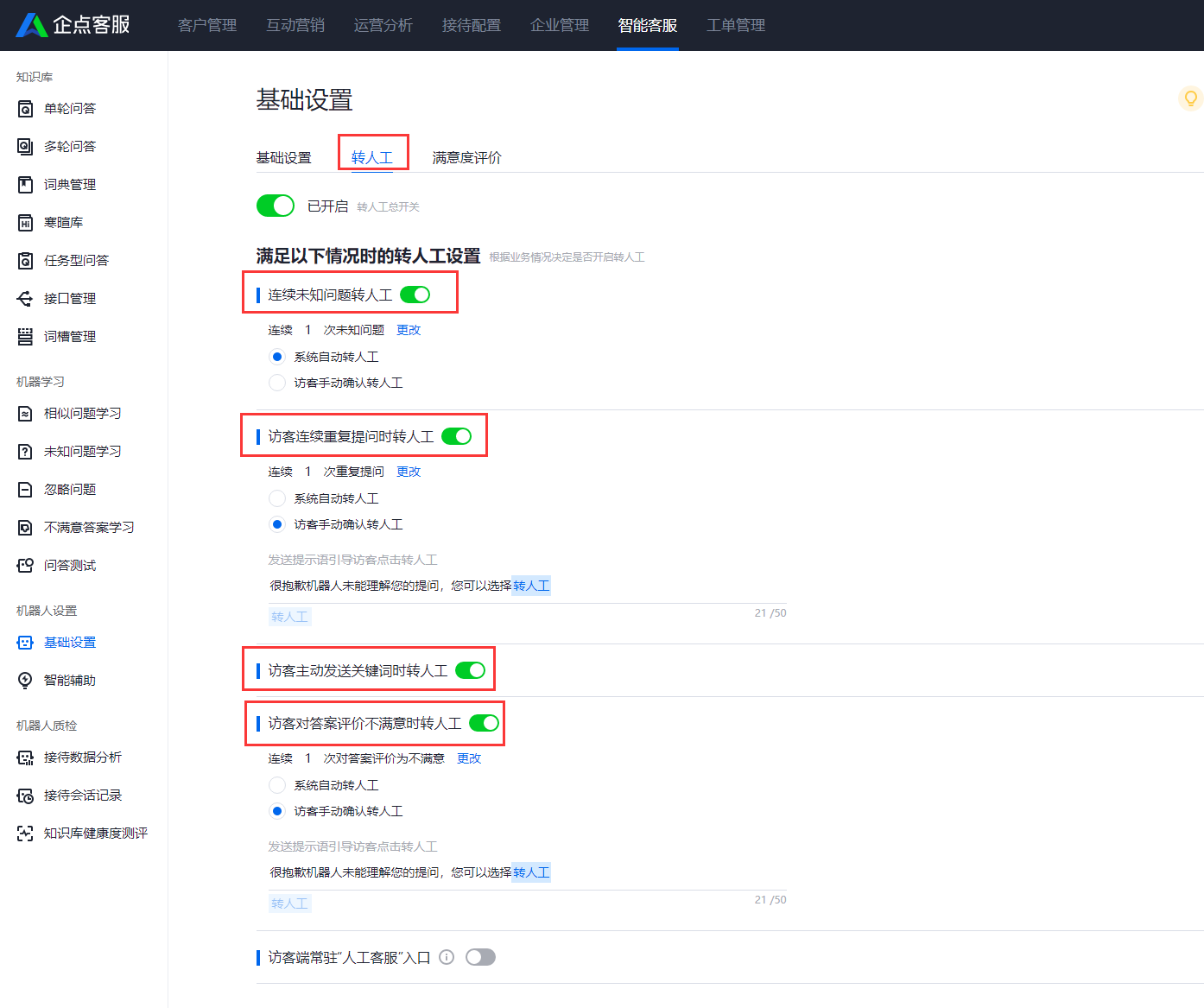This screenshot has height=1008, width=1204.
Task: Toggle the 转人工总开关 master switch
Action: coord(276,206)
